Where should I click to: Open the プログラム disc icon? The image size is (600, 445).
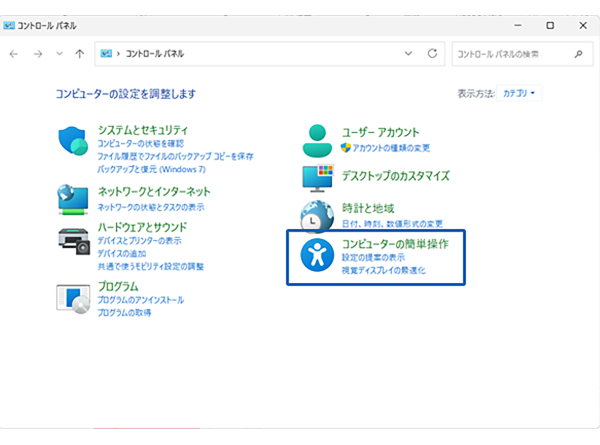pos(73,299)
